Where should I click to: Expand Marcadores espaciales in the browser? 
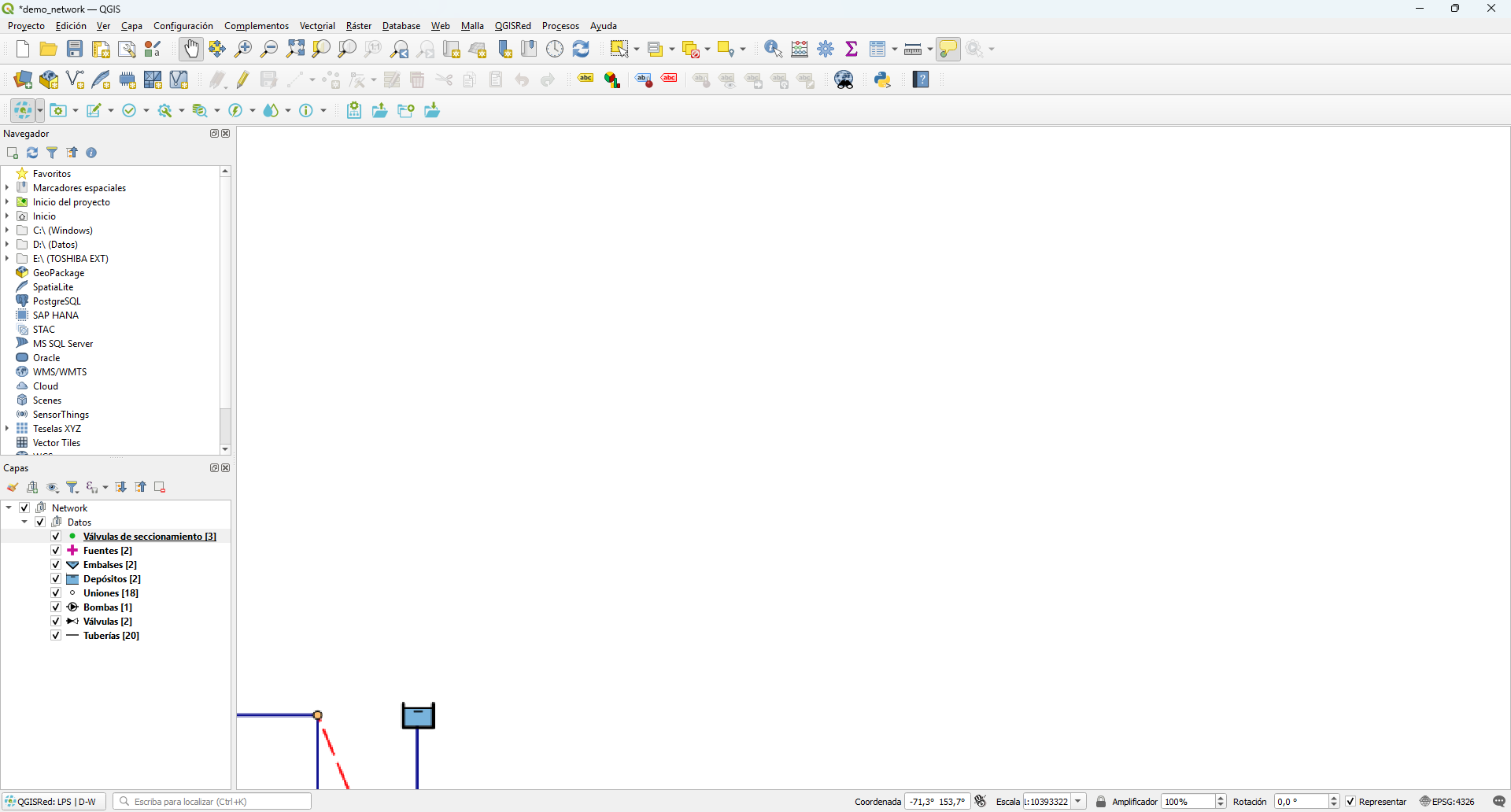tap(7, 188)
